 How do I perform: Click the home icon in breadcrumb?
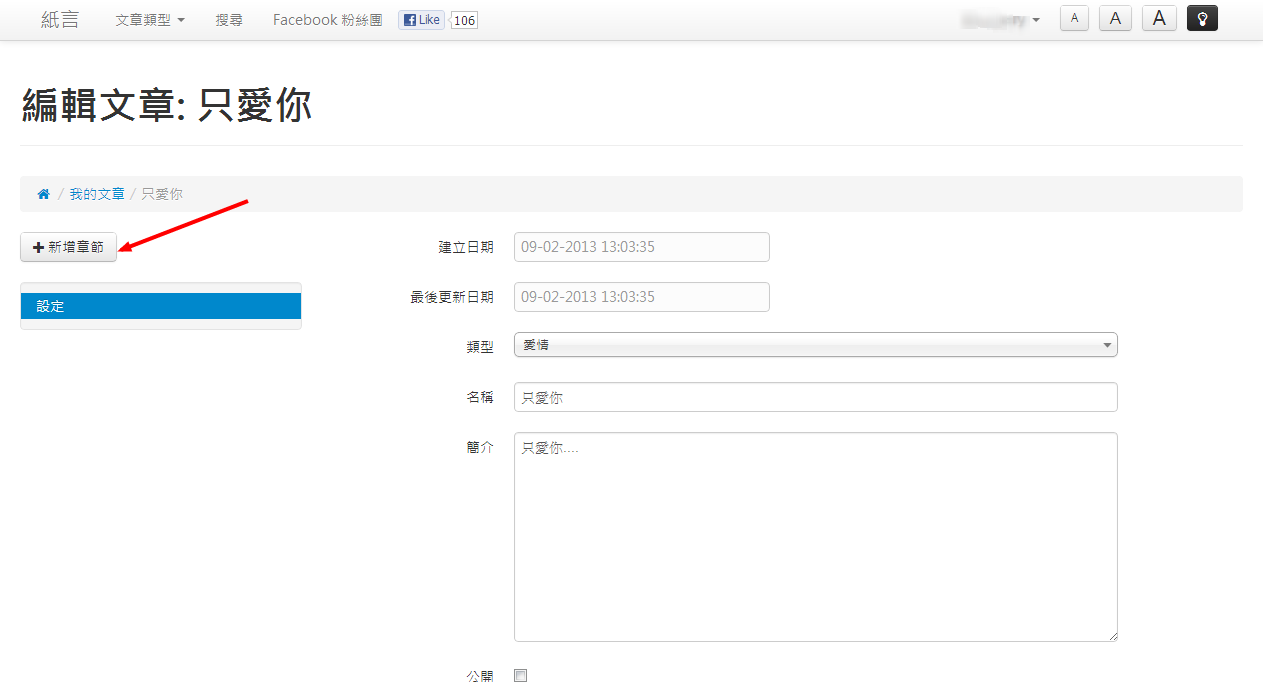coord(44,194)
